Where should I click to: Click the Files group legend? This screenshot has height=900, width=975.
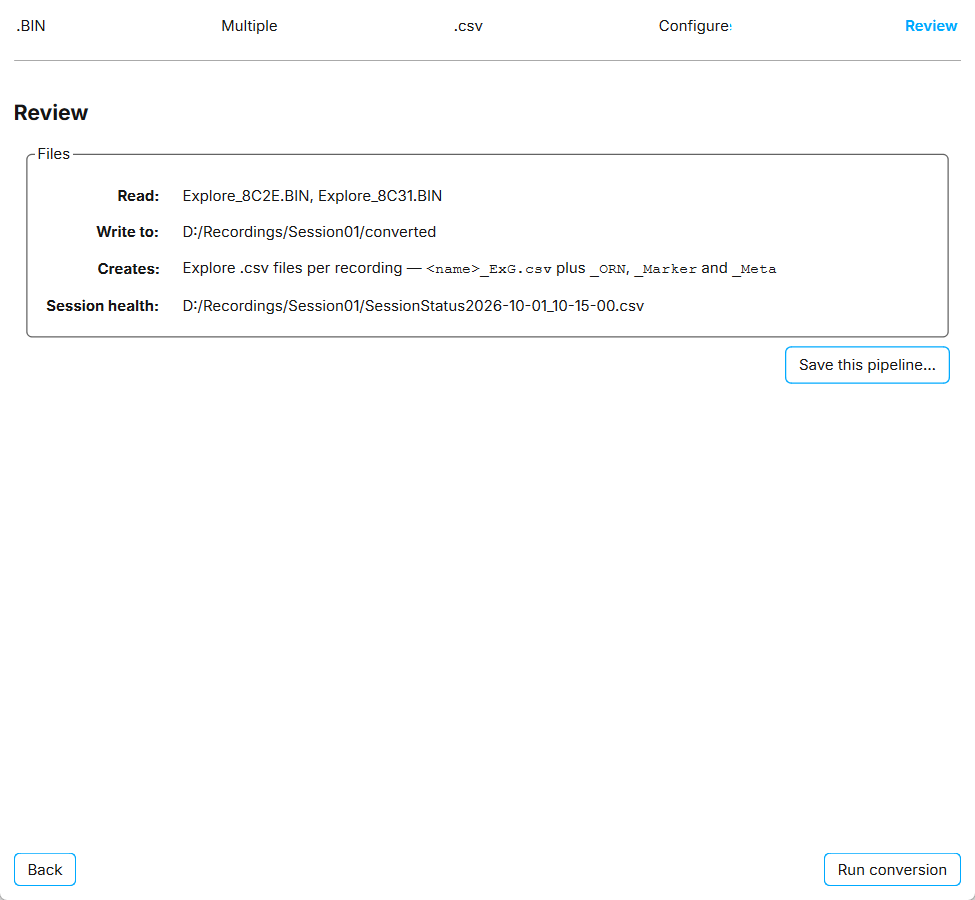click(53, 154)
